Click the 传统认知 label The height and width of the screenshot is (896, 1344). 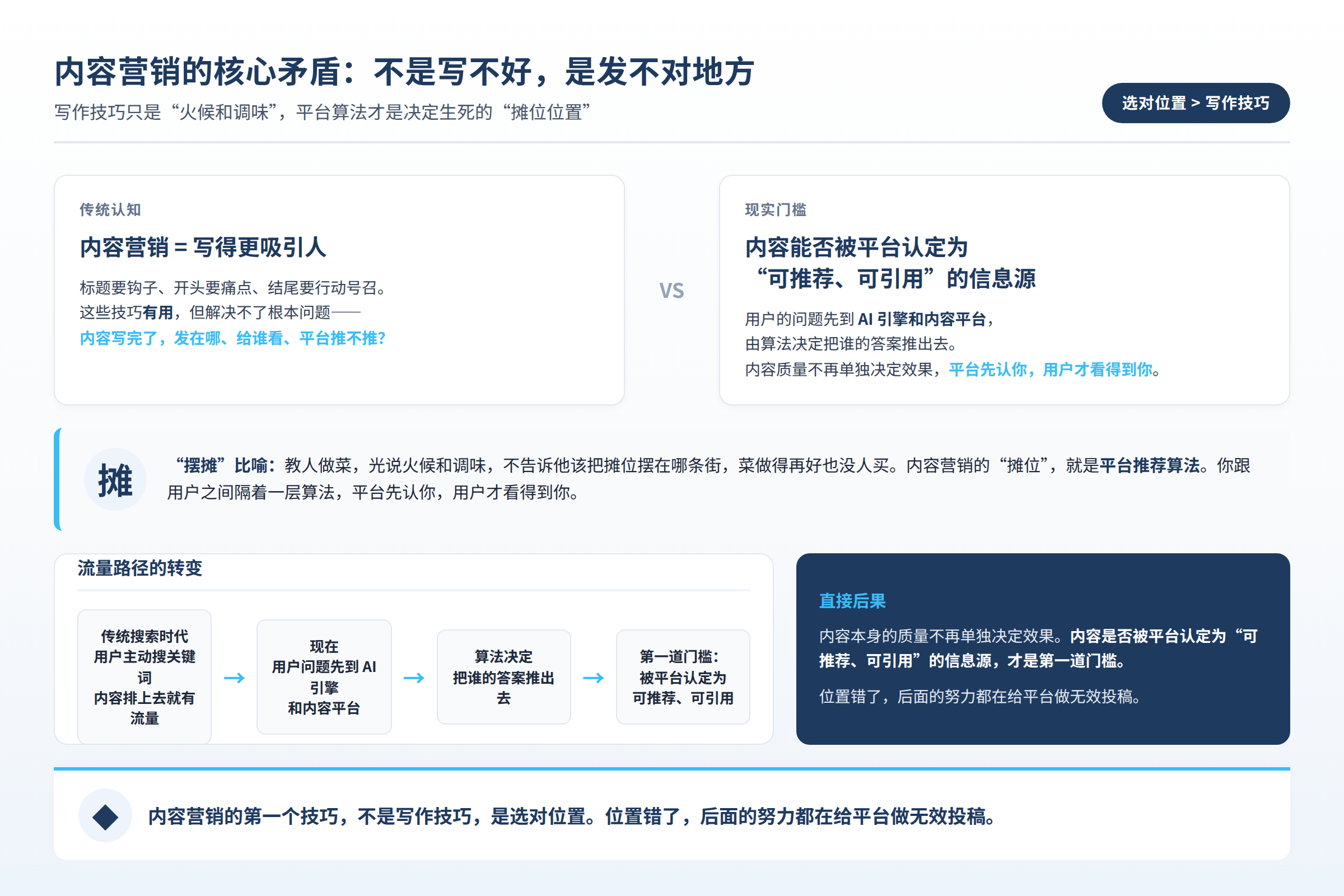(110, 209)
